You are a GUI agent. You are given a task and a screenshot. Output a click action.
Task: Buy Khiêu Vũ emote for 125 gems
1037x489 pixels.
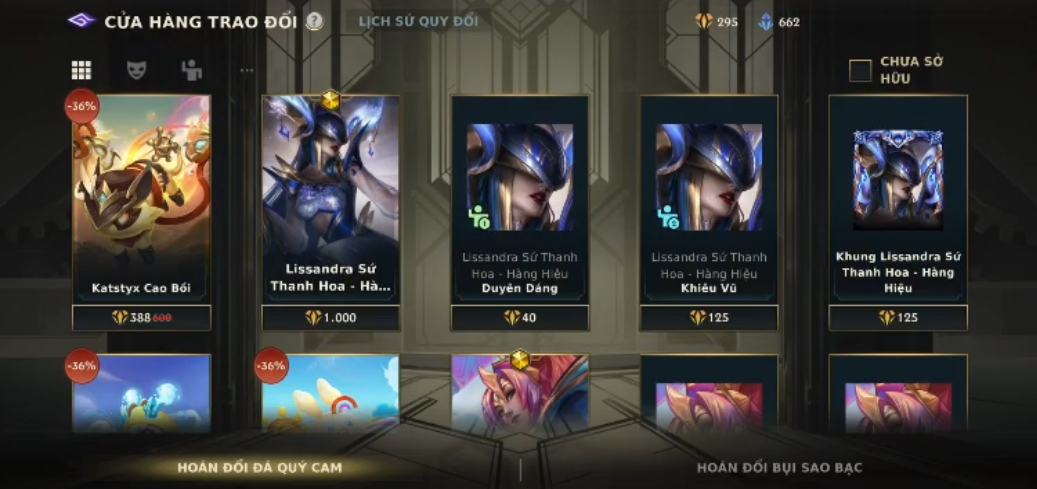click(x=709, y=318)
